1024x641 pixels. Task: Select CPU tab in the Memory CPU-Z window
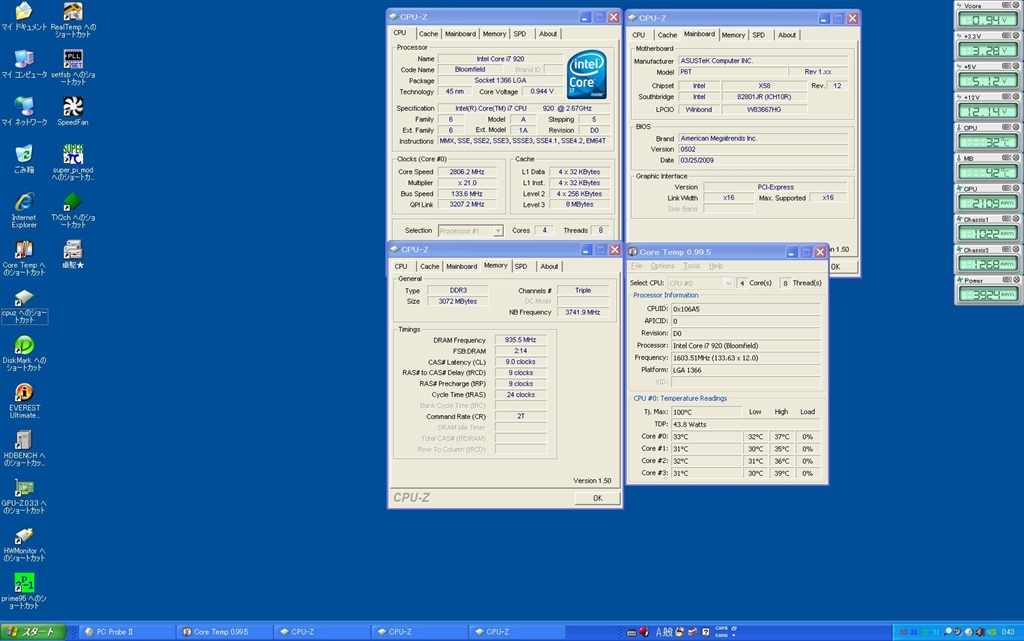point(401,266)
